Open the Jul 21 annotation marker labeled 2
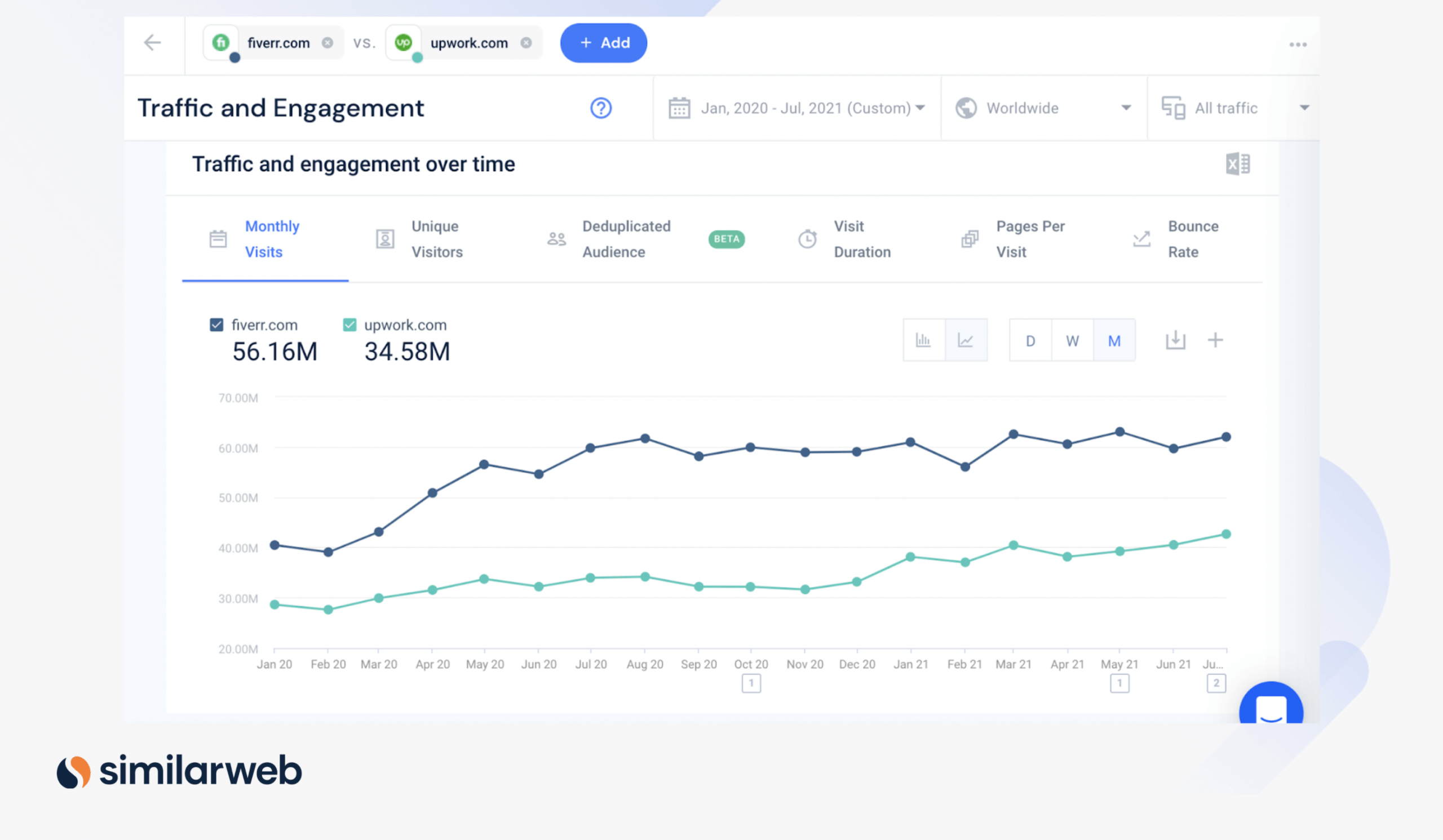Viewport: 1443px width, 840px height. [1216, 683]
